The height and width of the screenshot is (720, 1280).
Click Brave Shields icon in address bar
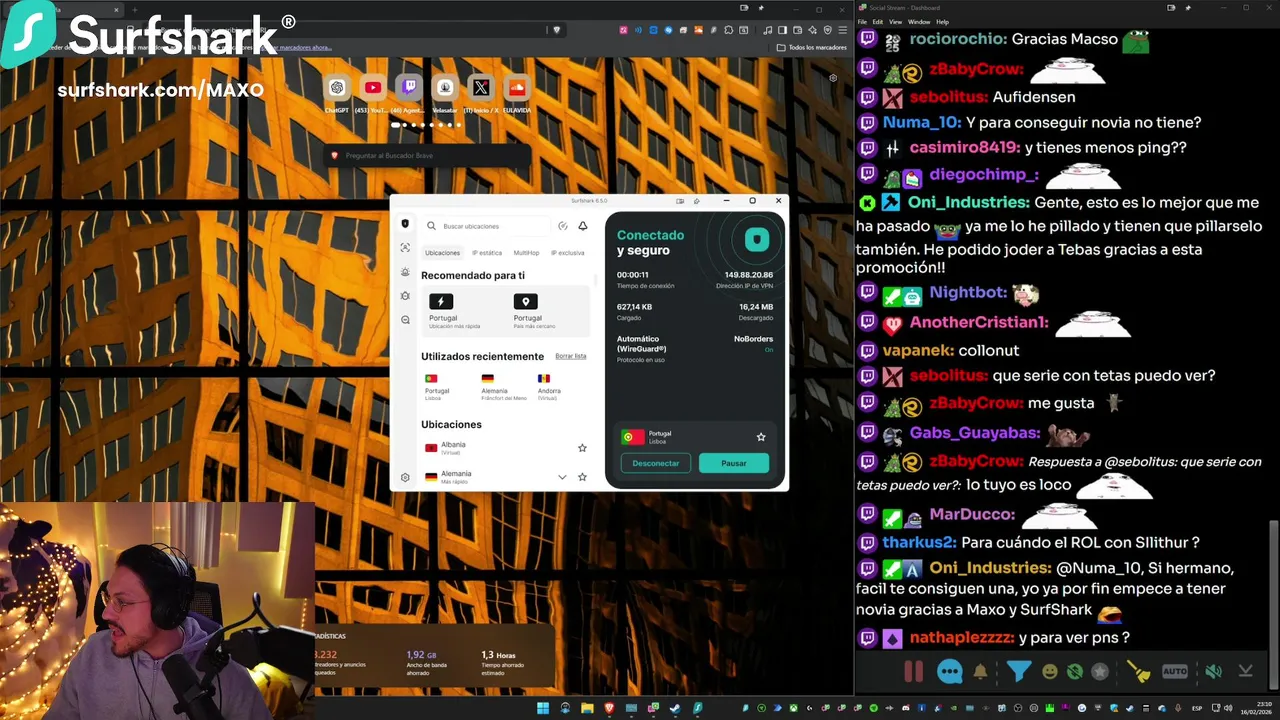point(557,30)
